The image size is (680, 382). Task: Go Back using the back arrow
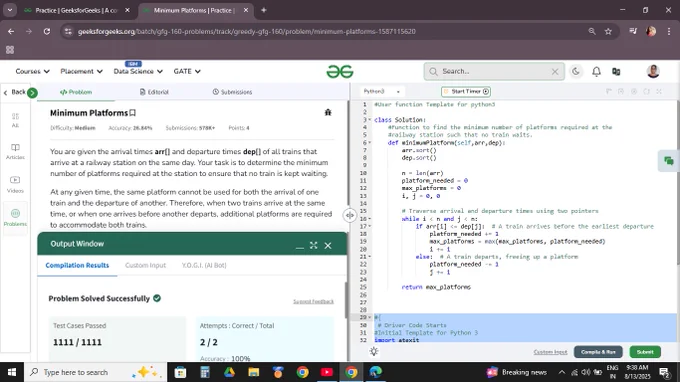coord(14,92)
